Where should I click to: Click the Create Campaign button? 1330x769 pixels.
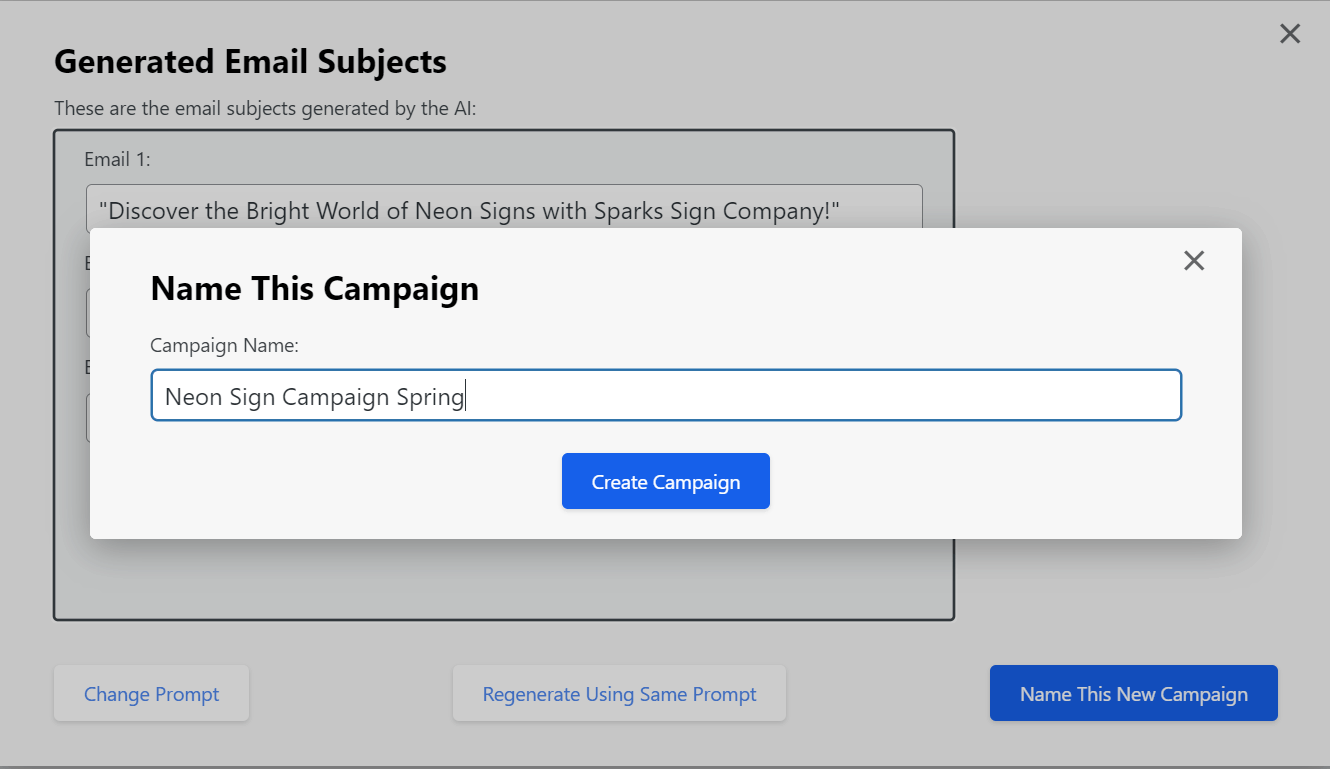(x=665, y=481)
